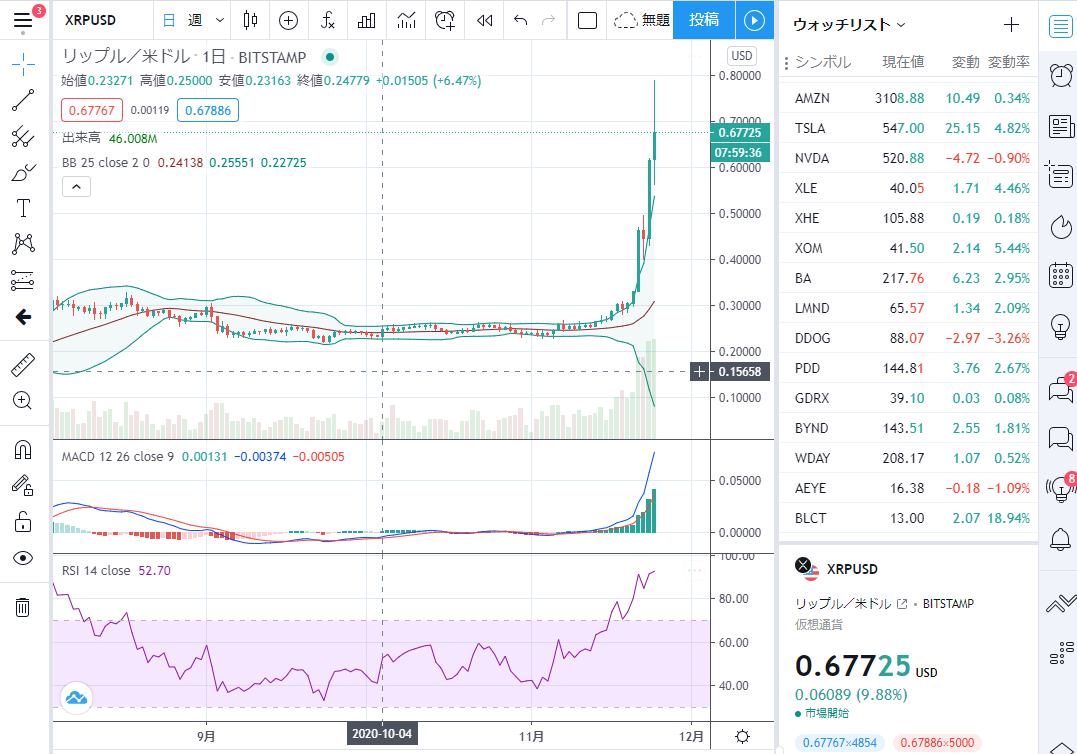The image size is (1077, 754).
Task: Open the unnamed layout cloud menu
Action: pyautogui.click(x=641, y=20)
